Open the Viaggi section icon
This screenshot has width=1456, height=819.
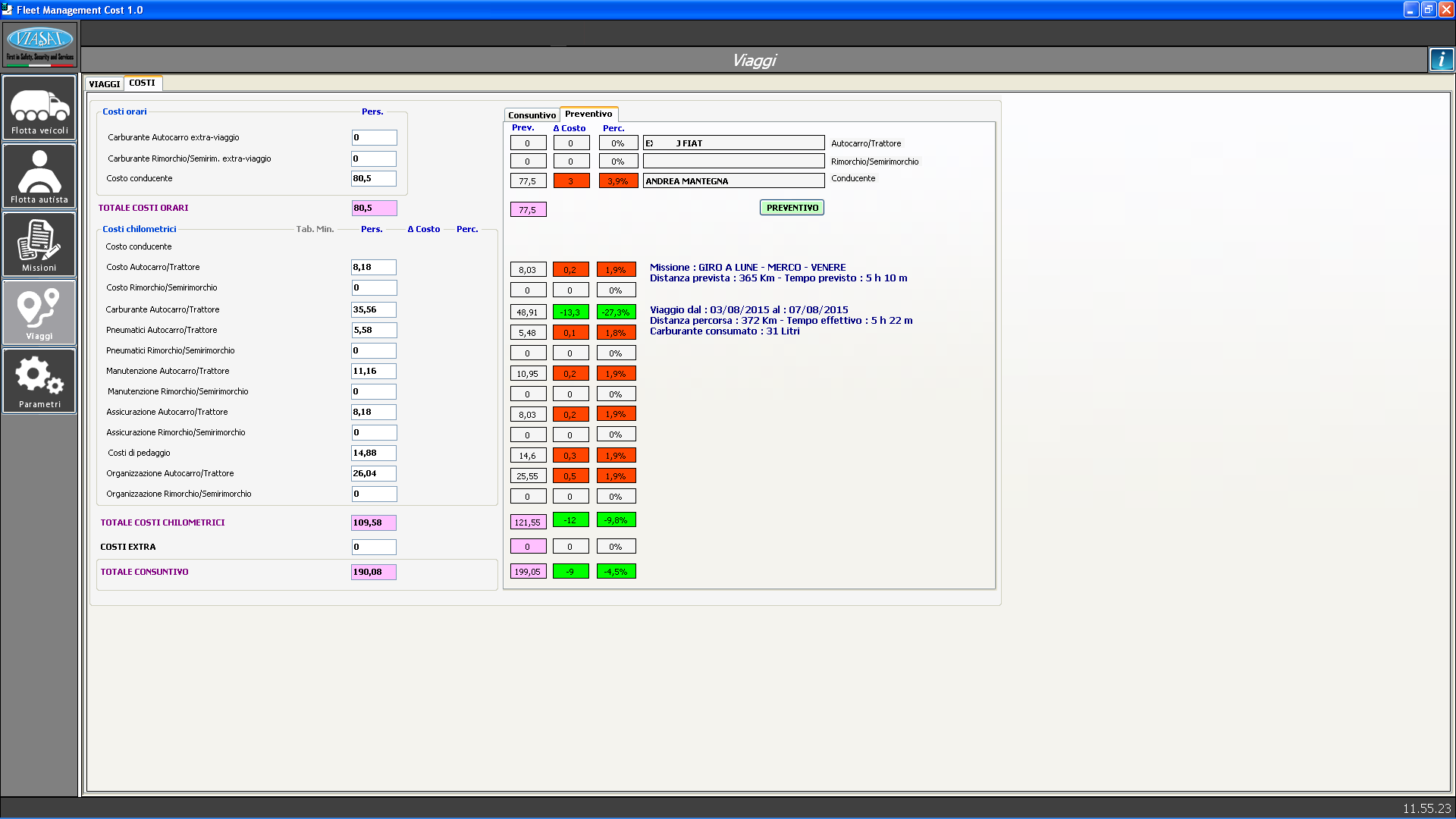click(x=39, y=312)
